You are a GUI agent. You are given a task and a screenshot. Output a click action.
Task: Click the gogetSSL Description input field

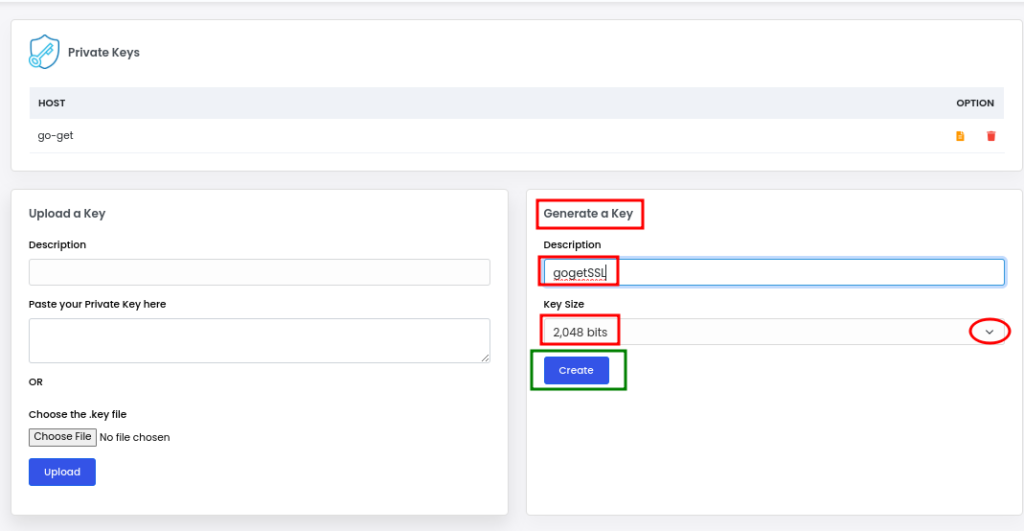click(x=774, y=272)
